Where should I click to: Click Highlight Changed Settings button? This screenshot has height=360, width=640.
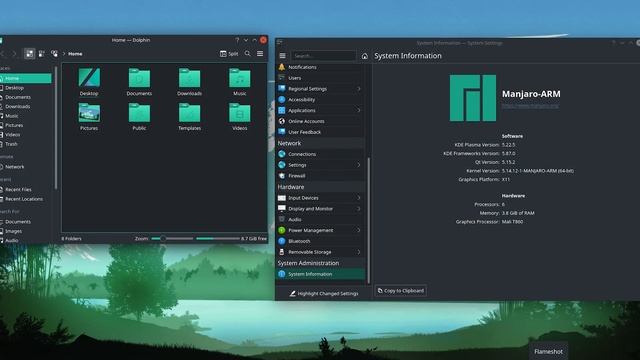pyautogui.click(x=324, y=293)
